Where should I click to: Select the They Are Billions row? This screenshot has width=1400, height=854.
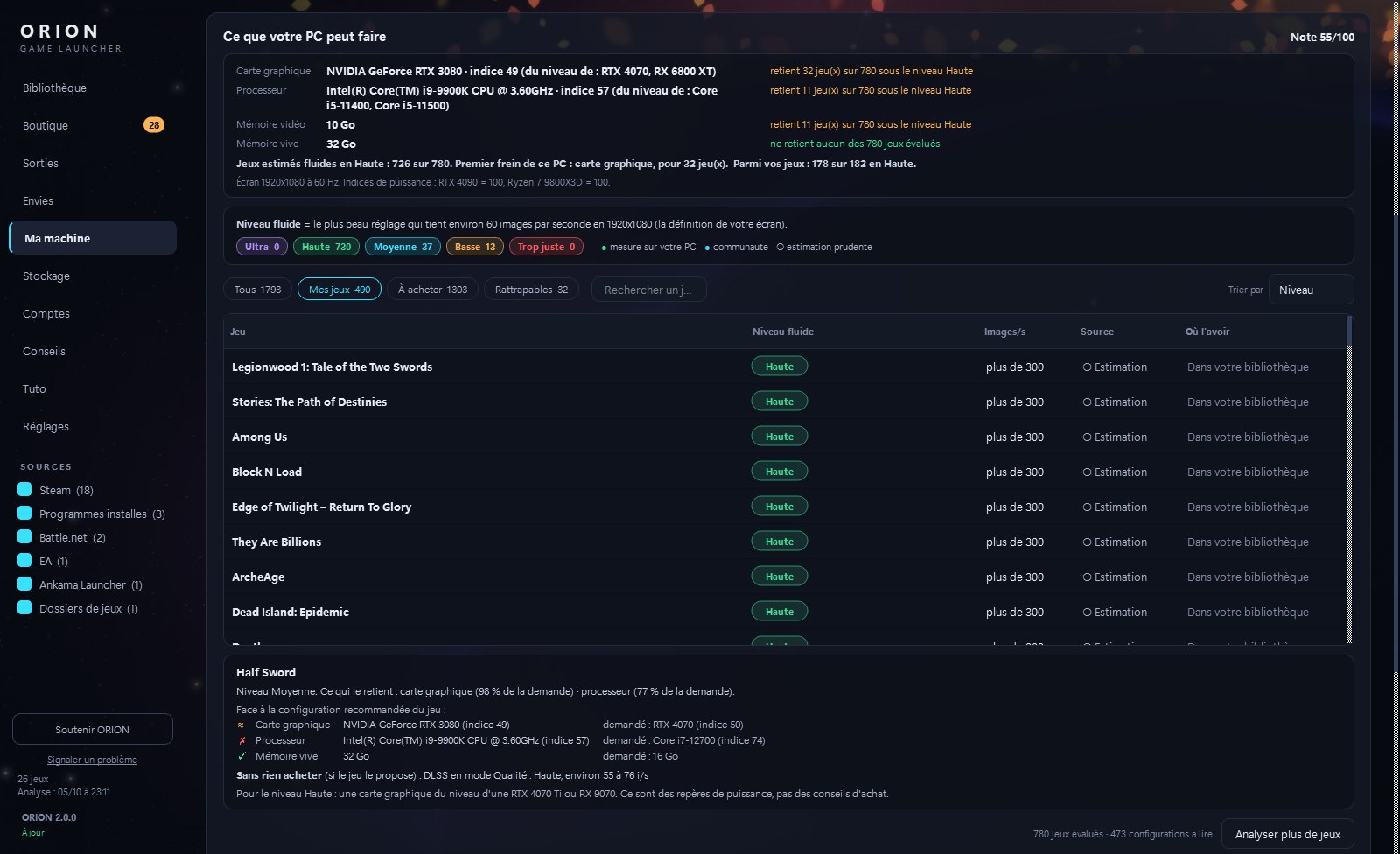pos(785,542)
